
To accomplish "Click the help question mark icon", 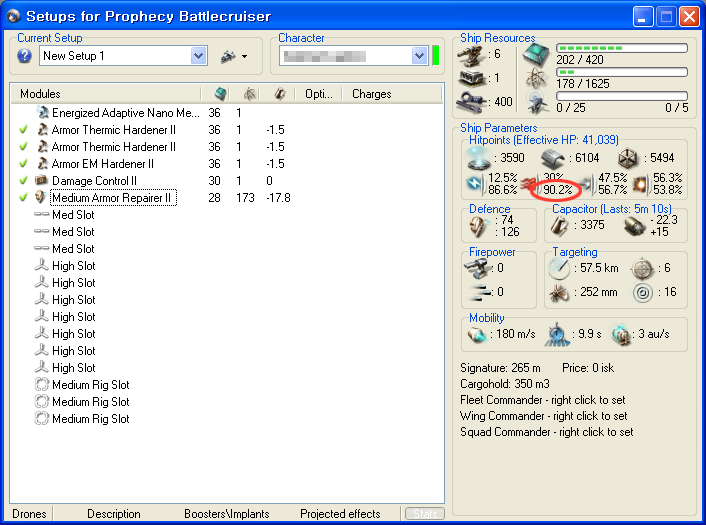I will (24, 56).
